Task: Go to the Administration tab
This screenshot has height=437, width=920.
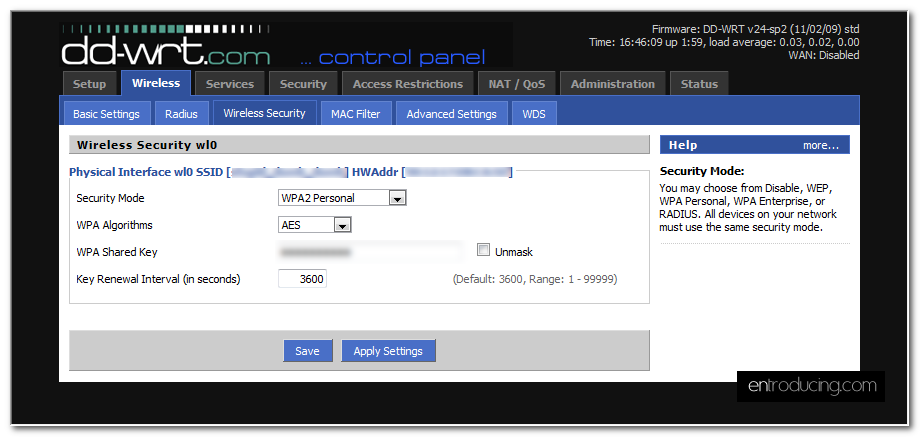Action: pos(613,84)
